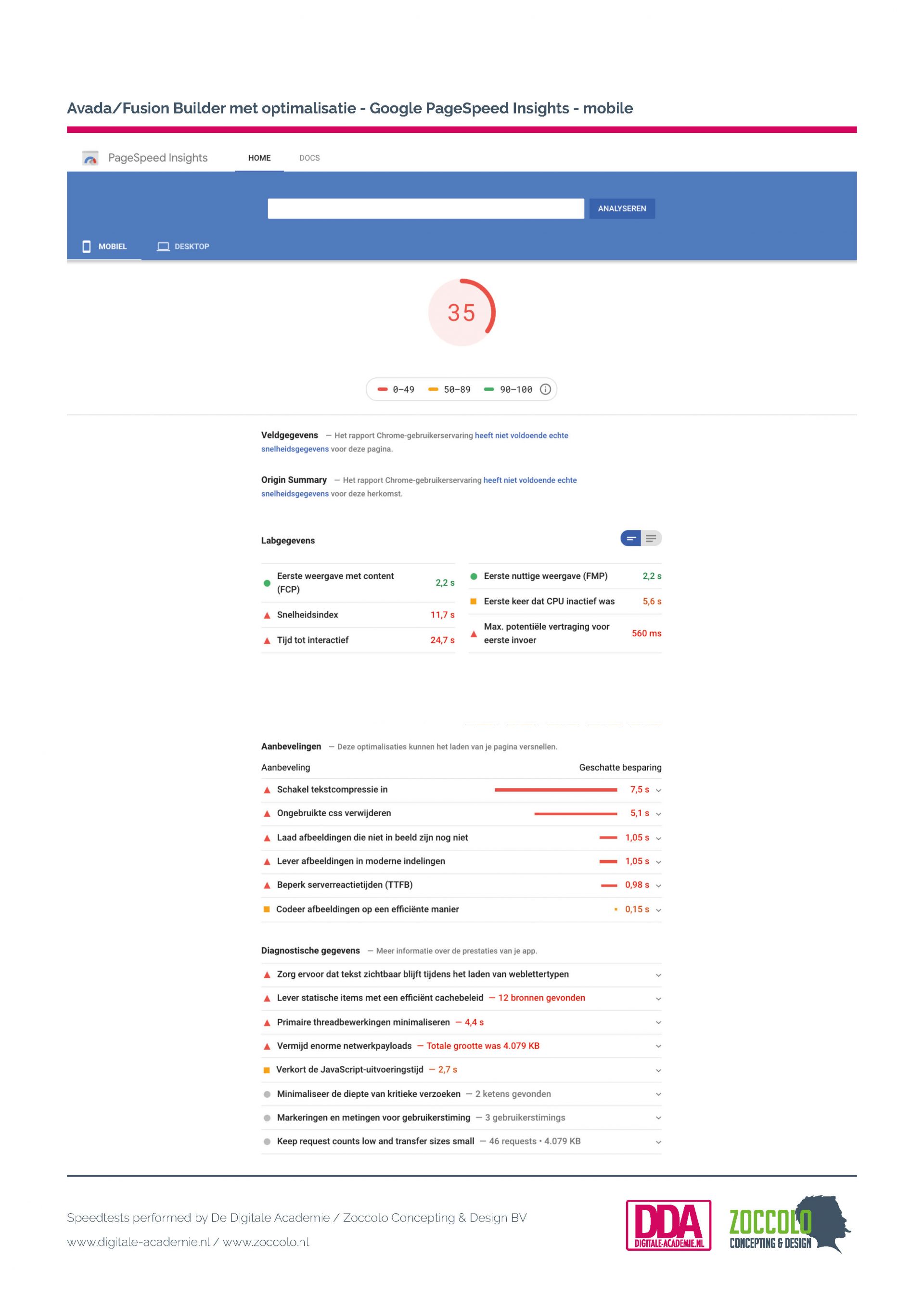This screenshot has height=1296, width=924.
Task: Click CPU inactief orange square icon
Action: pyautogui.click(x=474, y=602)
